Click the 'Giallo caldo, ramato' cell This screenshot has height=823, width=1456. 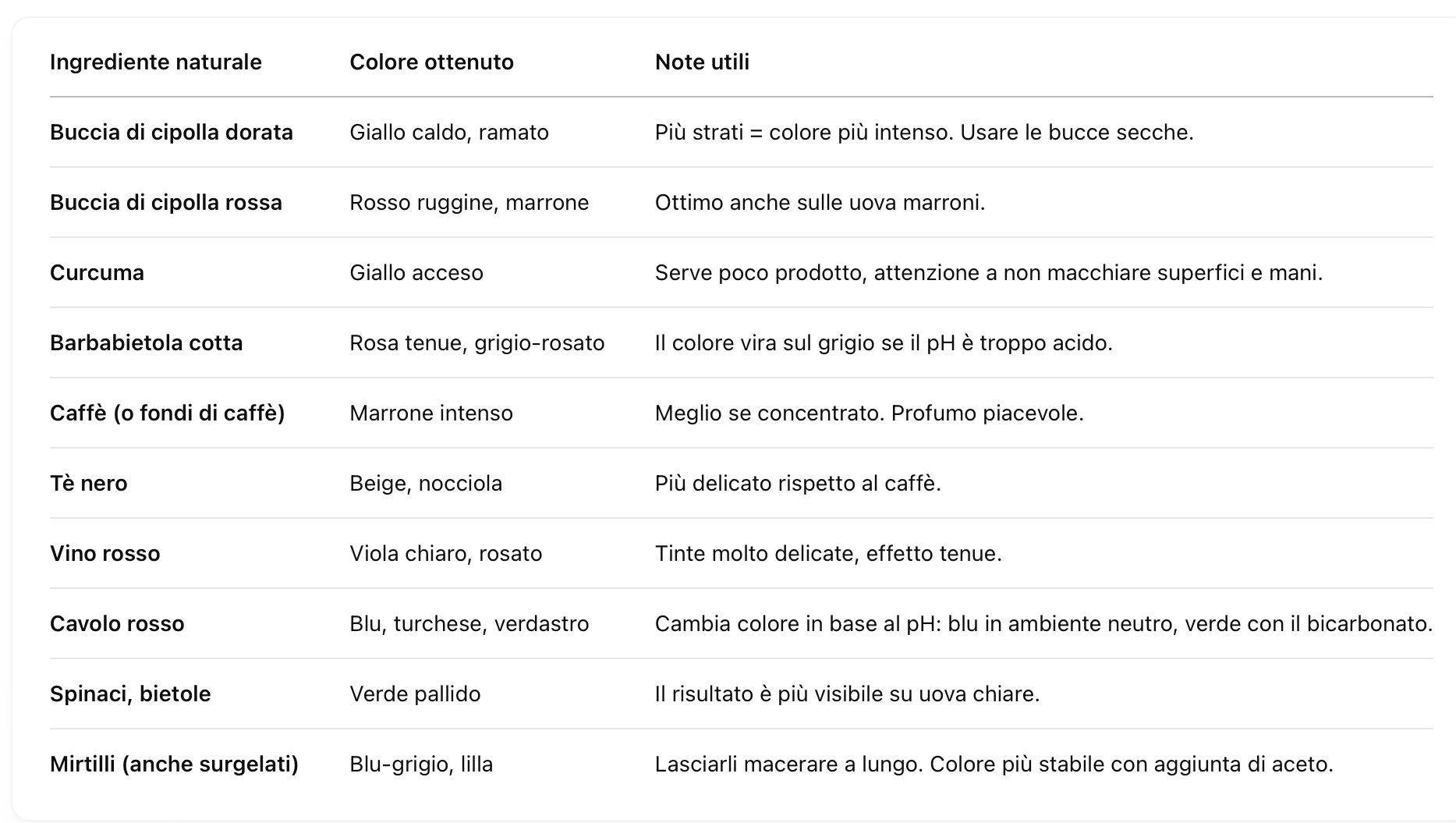coord(449,133)
